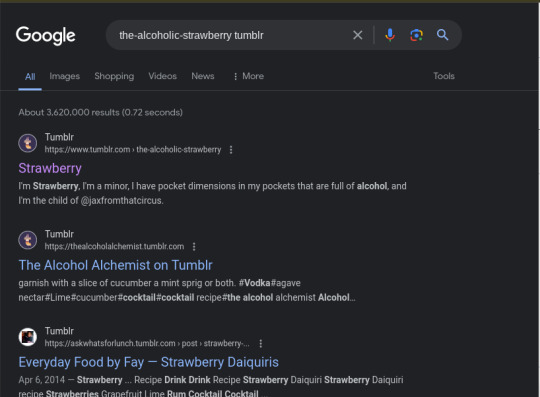Select the All results tab
Screen dimensions: 540x397
pyautogui.click(x=30, y=76)
